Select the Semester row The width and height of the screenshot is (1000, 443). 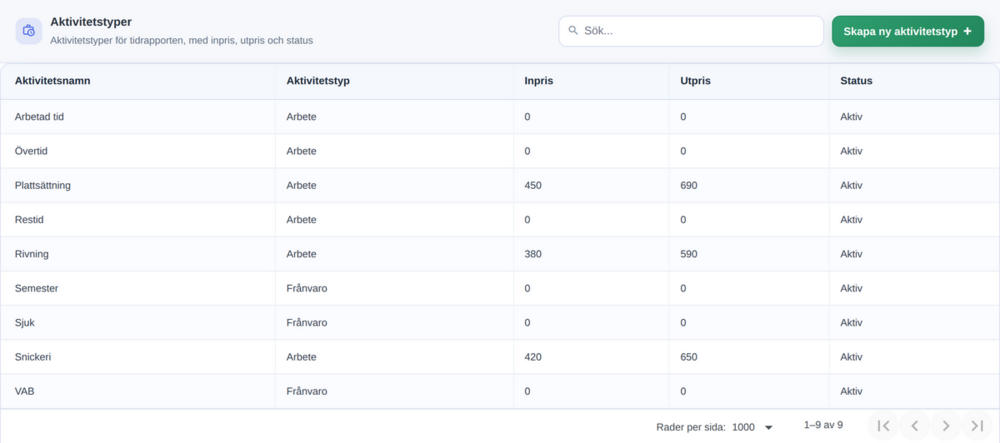499,288
